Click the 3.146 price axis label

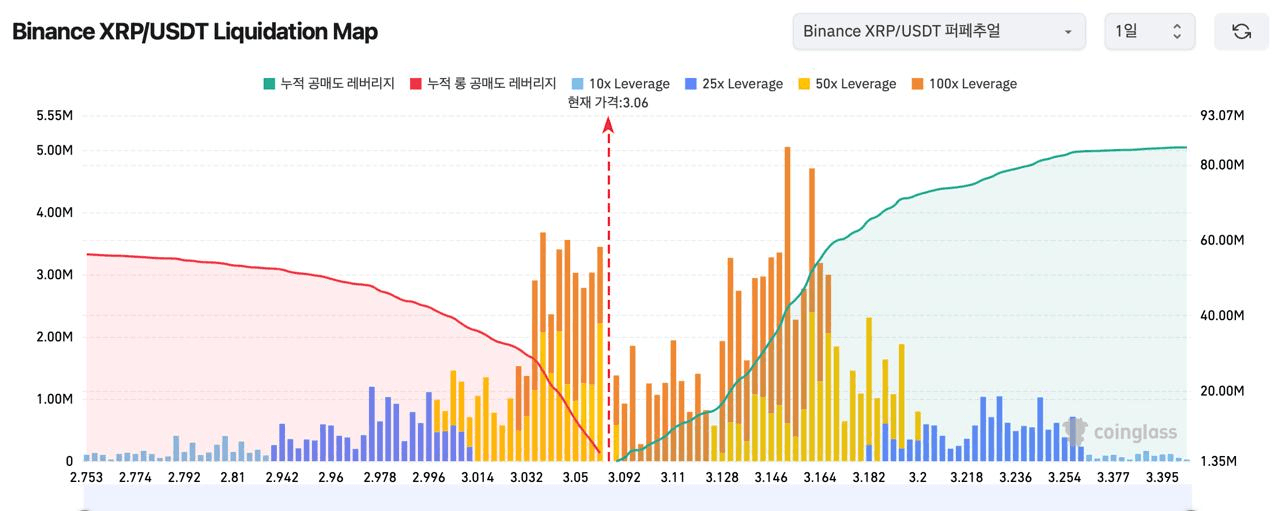(x=769, y=477)
